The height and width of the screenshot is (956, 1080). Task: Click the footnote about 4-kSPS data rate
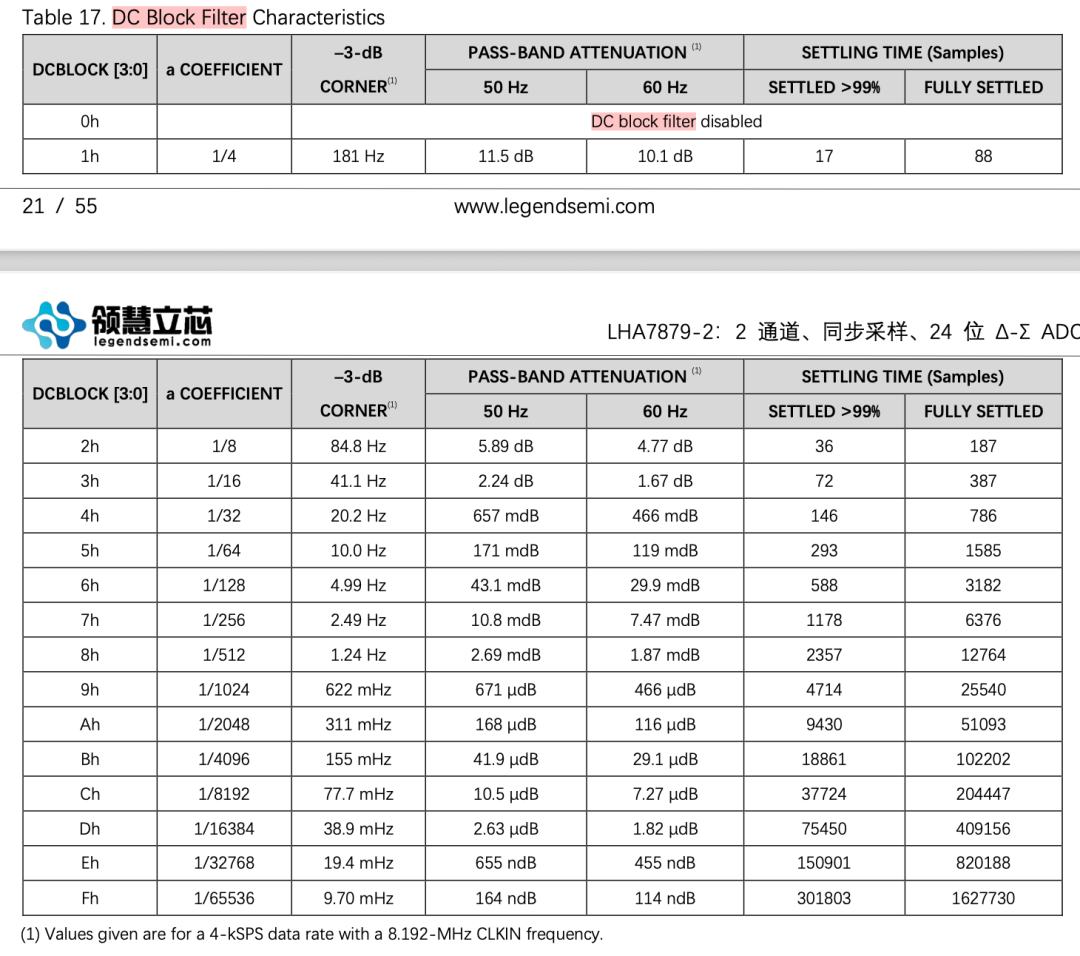point(311,934)
